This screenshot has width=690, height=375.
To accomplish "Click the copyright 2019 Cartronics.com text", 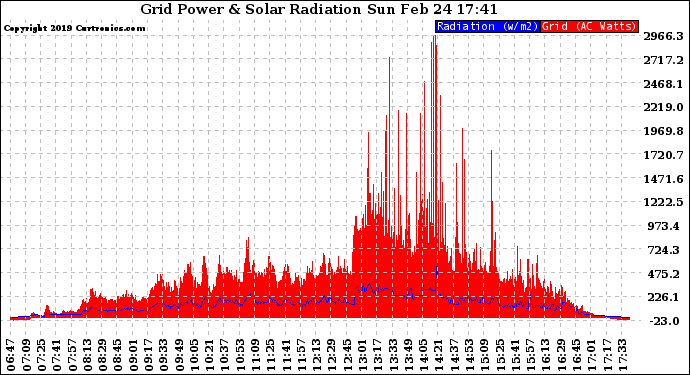I will (x=74, y=28).
